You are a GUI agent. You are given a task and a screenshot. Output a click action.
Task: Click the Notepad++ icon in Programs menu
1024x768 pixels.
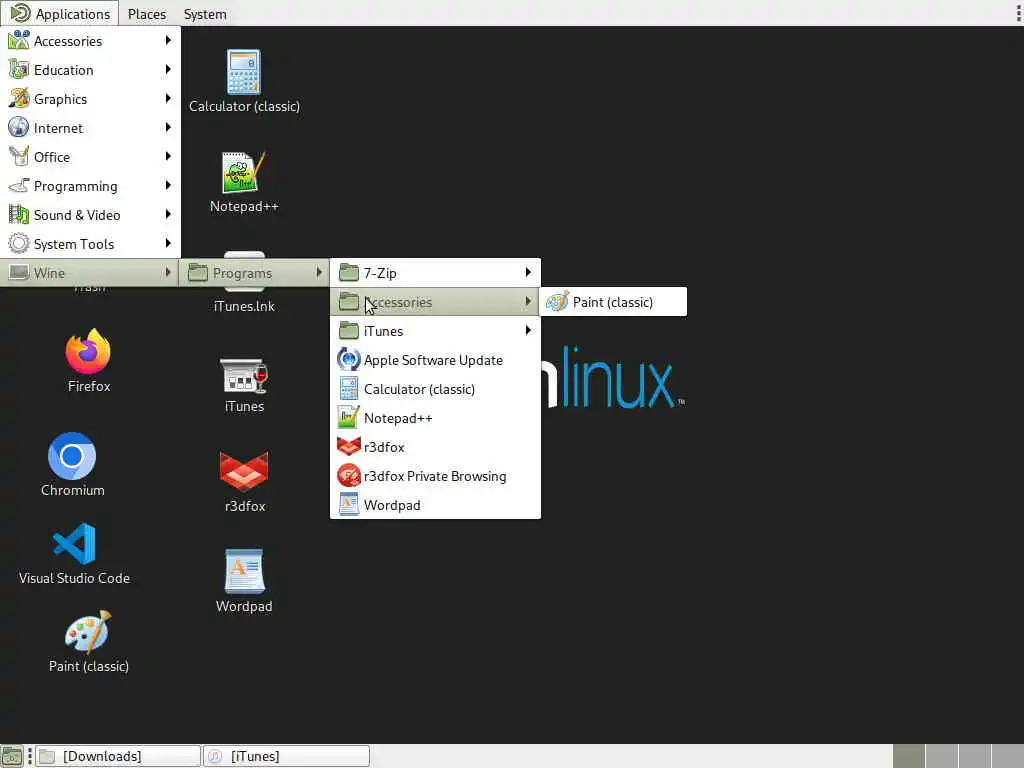348,418
